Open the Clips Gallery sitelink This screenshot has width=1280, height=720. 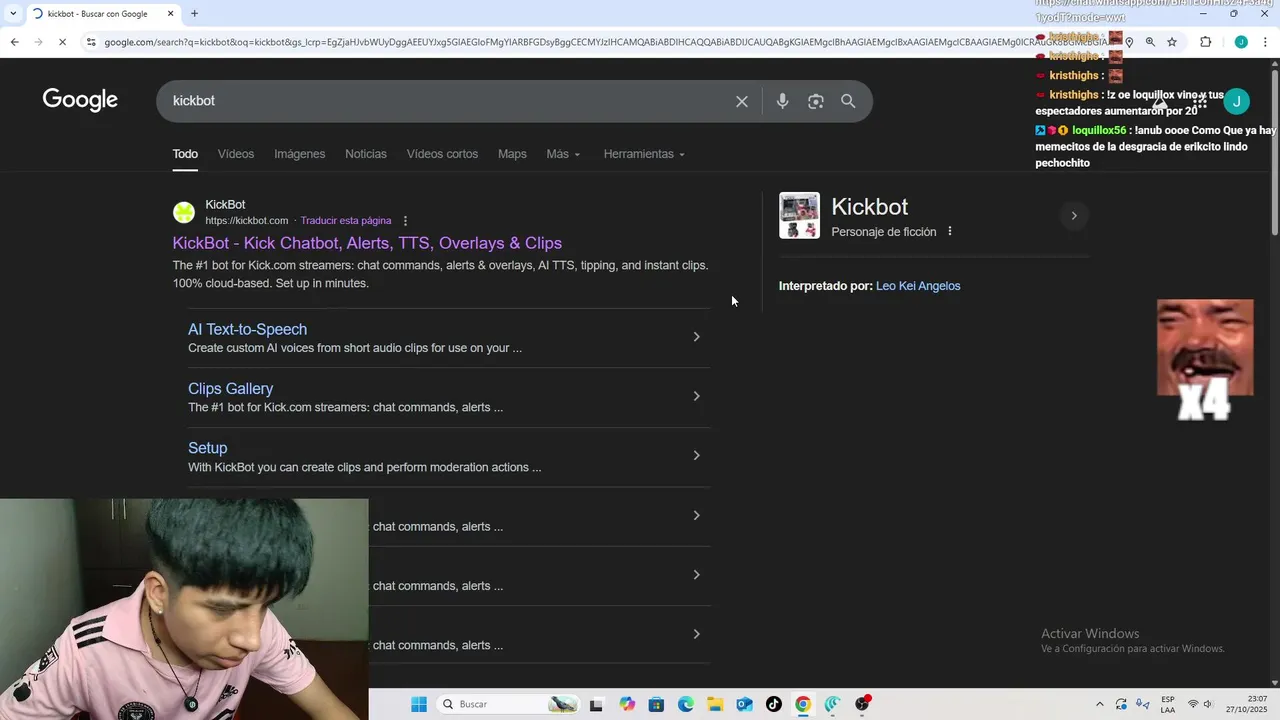[x=230, y=389]
